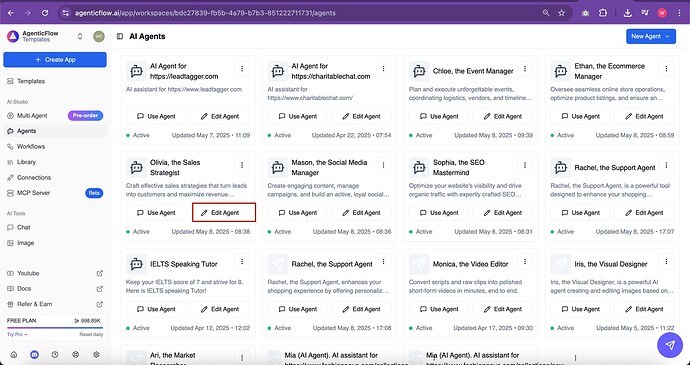
Task: Open the floating paper plane chat button
Action: (670, 345)
